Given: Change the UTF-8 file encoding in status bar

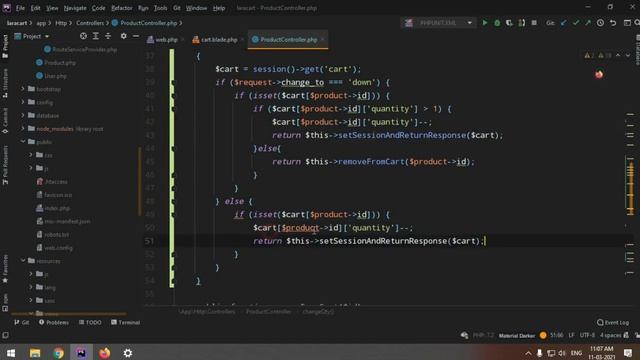Looking at the screenshot, I should 587,335.
